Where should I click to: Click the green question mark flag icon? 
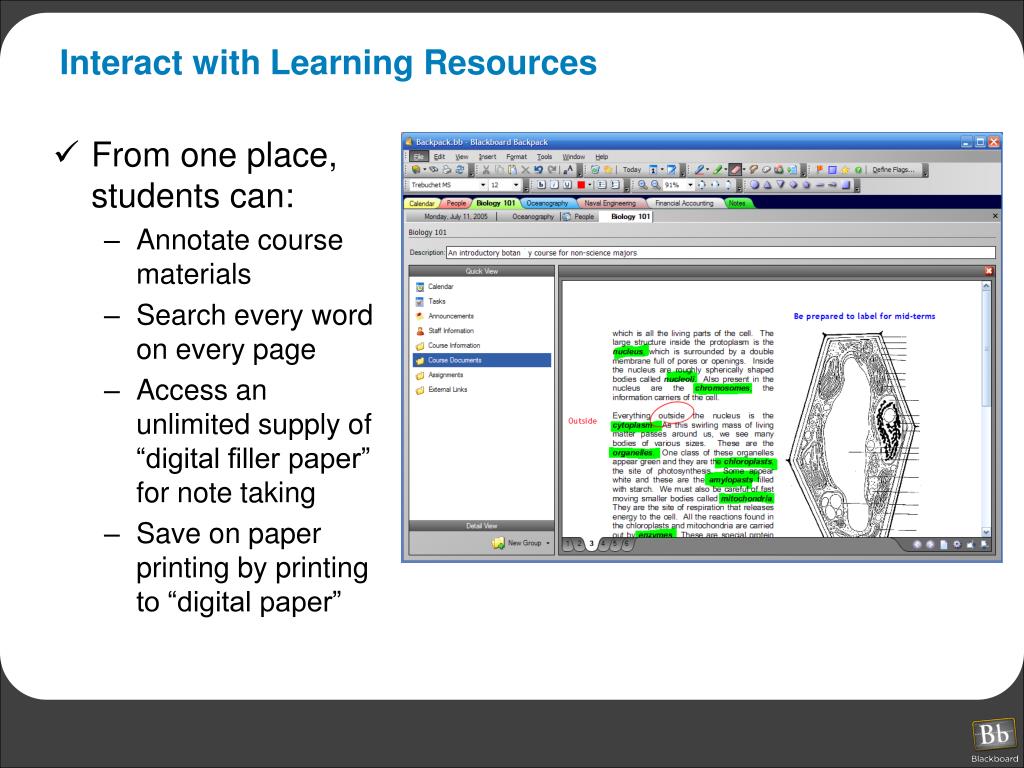coord(858,170)
